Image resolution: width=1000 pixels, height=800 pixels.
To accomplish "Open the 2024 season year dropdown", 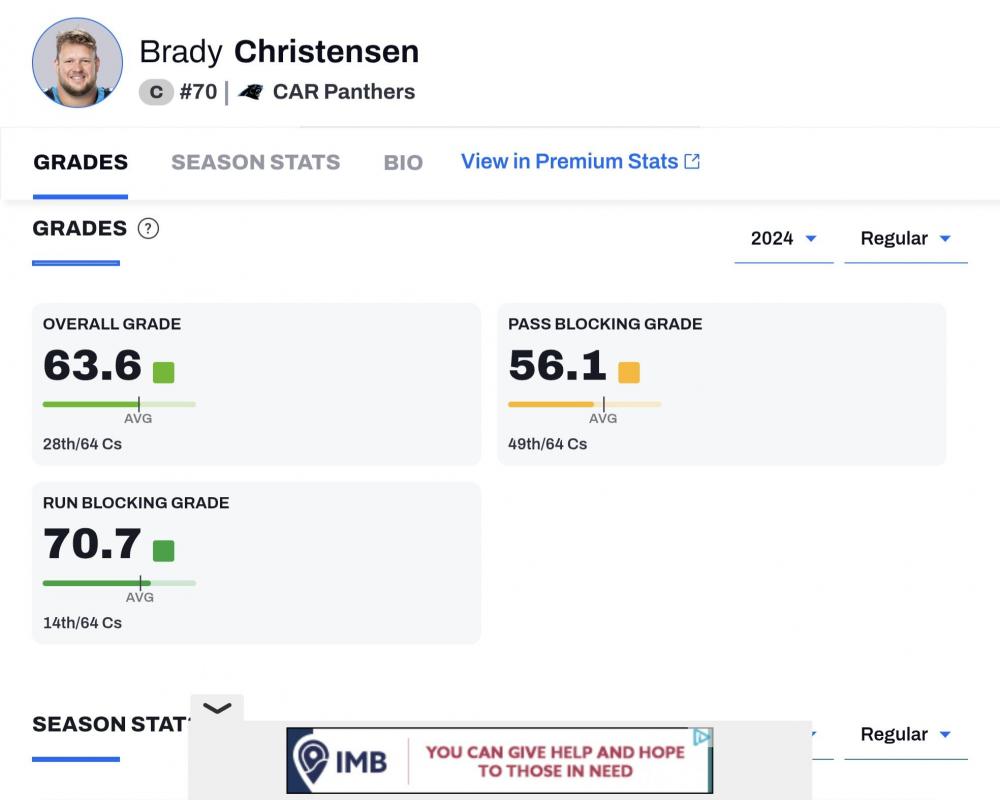I will point(784,238).
